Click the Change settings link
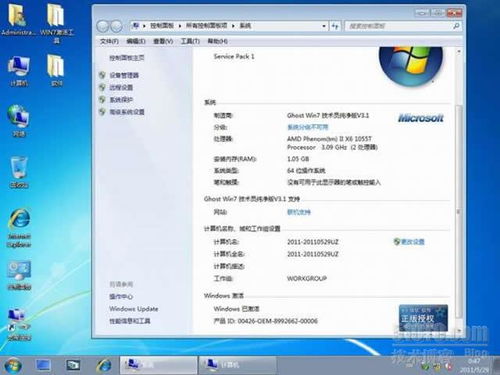Viewport: 500px width, 375px height. 409,242
